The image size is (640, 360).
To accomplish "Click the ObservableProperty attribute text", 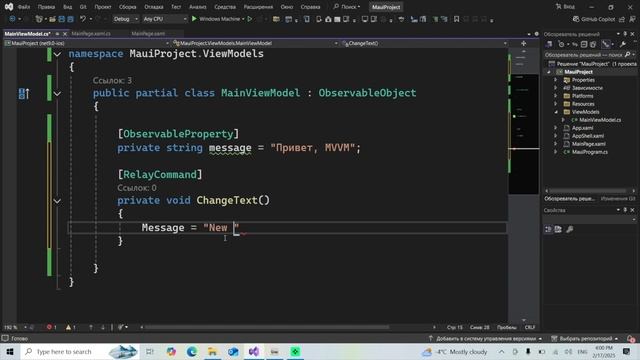I will tap(178, 134).
